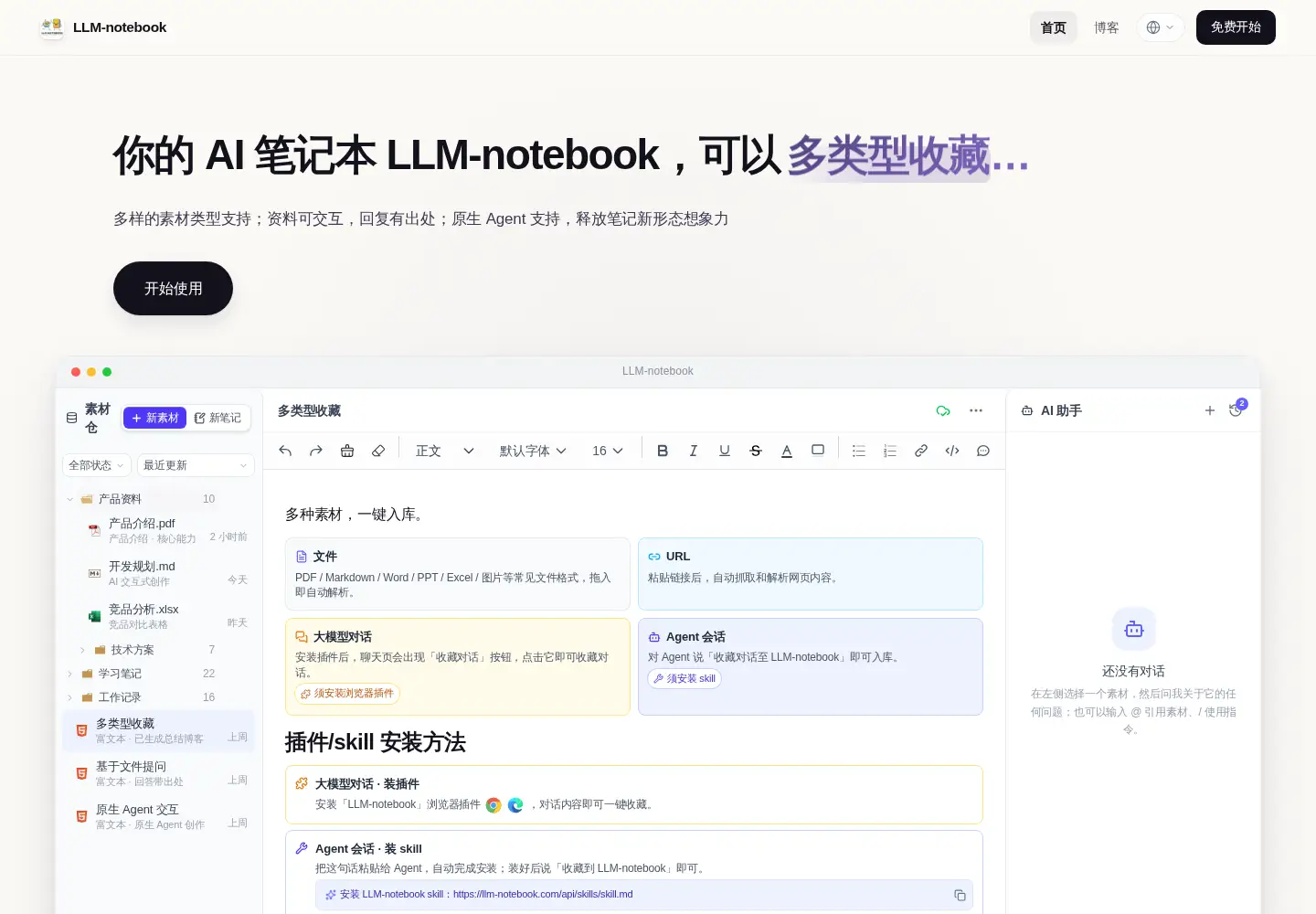Toggle underline formatting
The width and height of the screenshot is (1316, 914).
(725, 451)
